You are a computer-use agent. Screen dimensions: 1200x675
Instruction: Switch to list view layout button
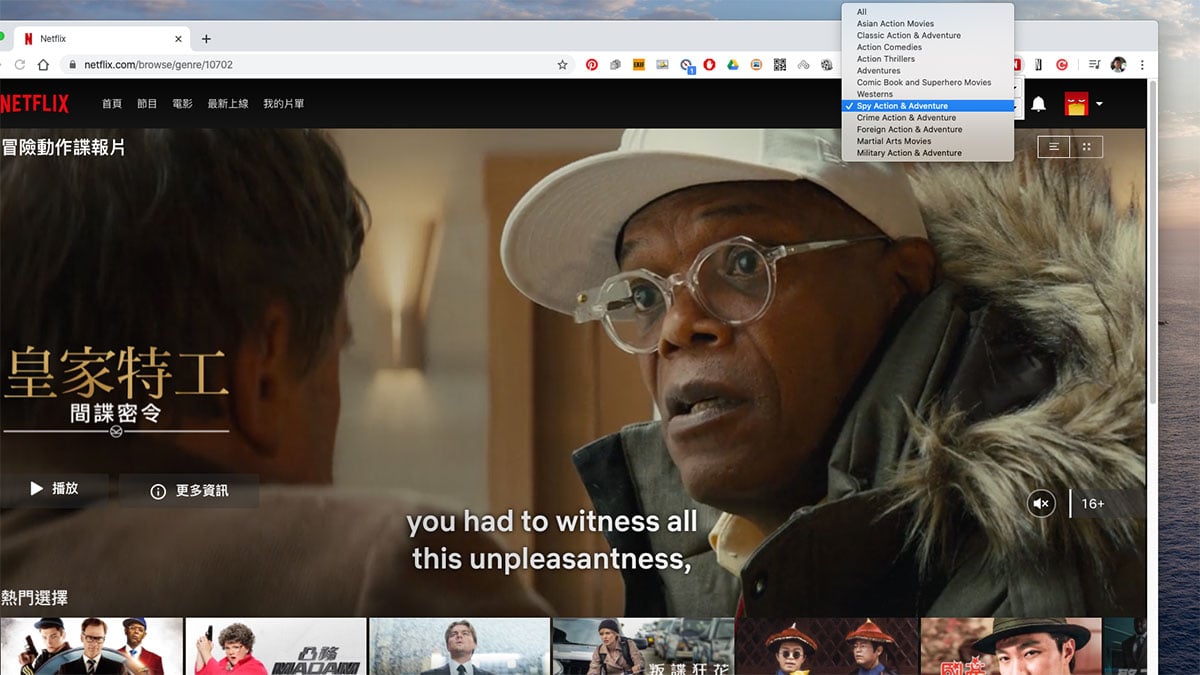pyautogui.click(x=1054, y=147)
